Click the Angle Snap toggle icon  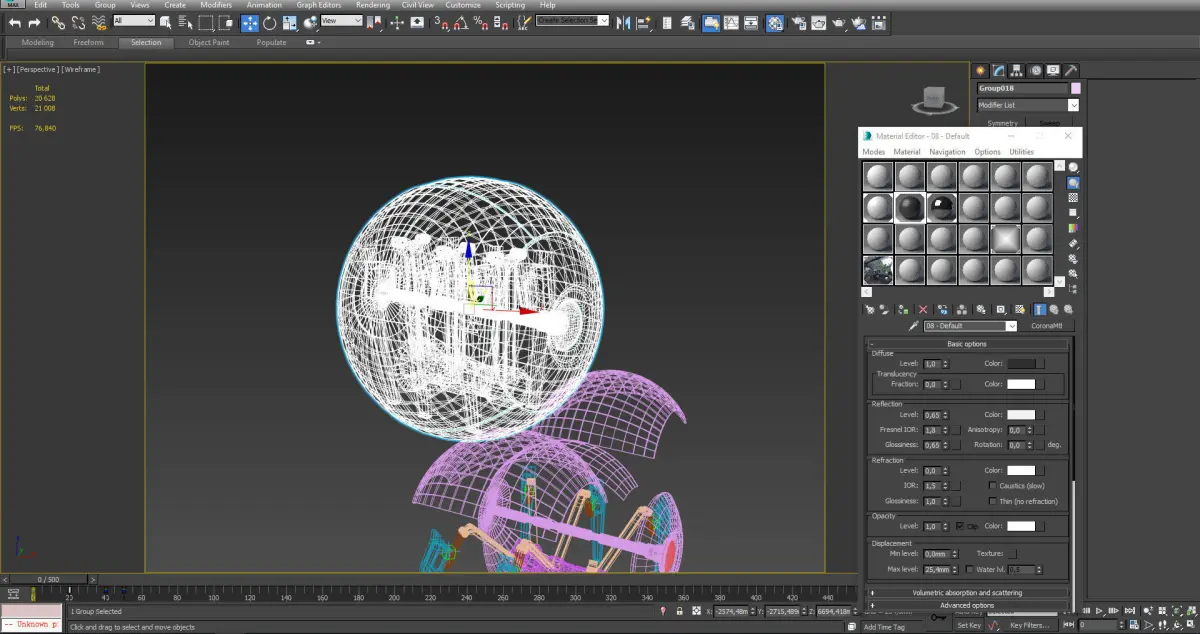click(461, 22)
